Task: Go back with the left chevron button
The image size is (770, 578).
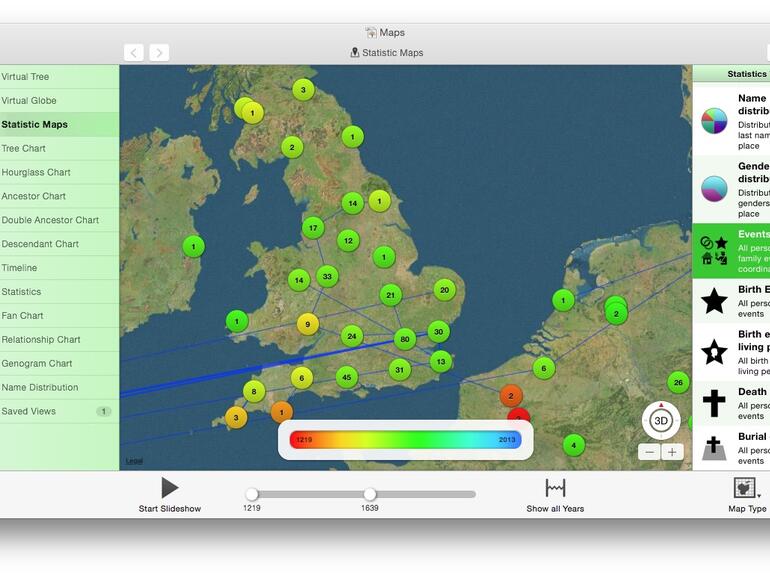Action: 134,53
